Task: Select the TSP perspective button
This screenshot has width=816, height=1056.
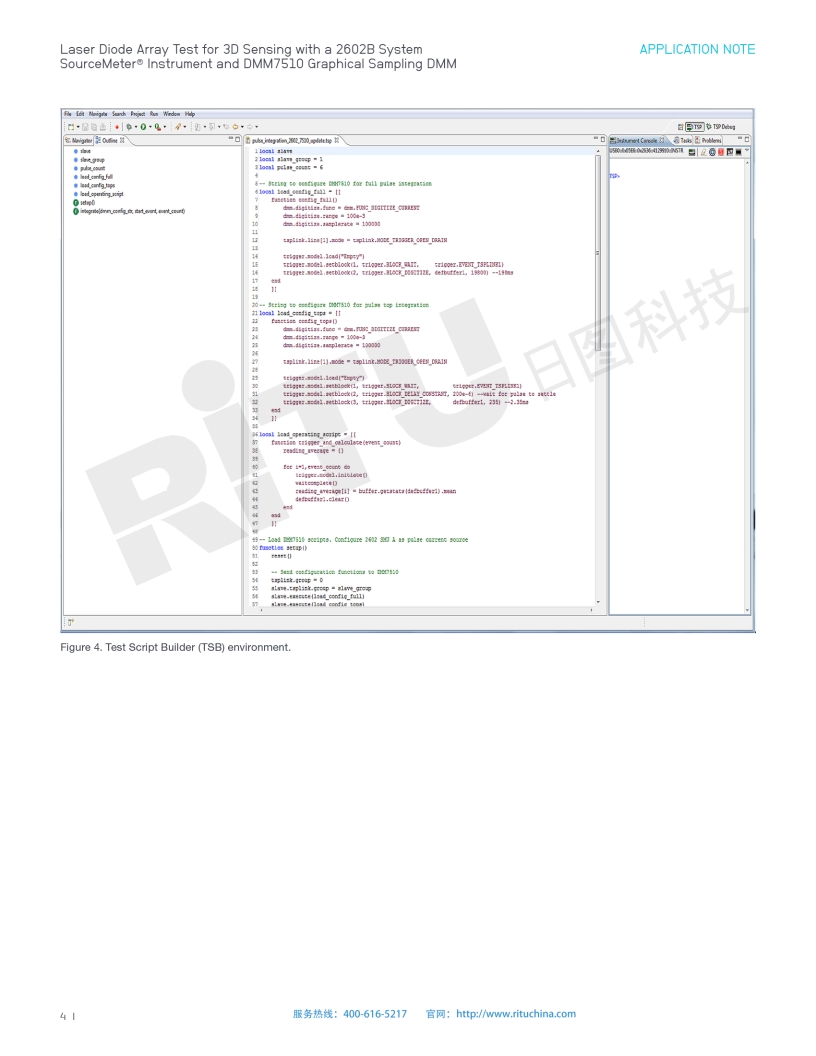Action: tap(697, 126)
